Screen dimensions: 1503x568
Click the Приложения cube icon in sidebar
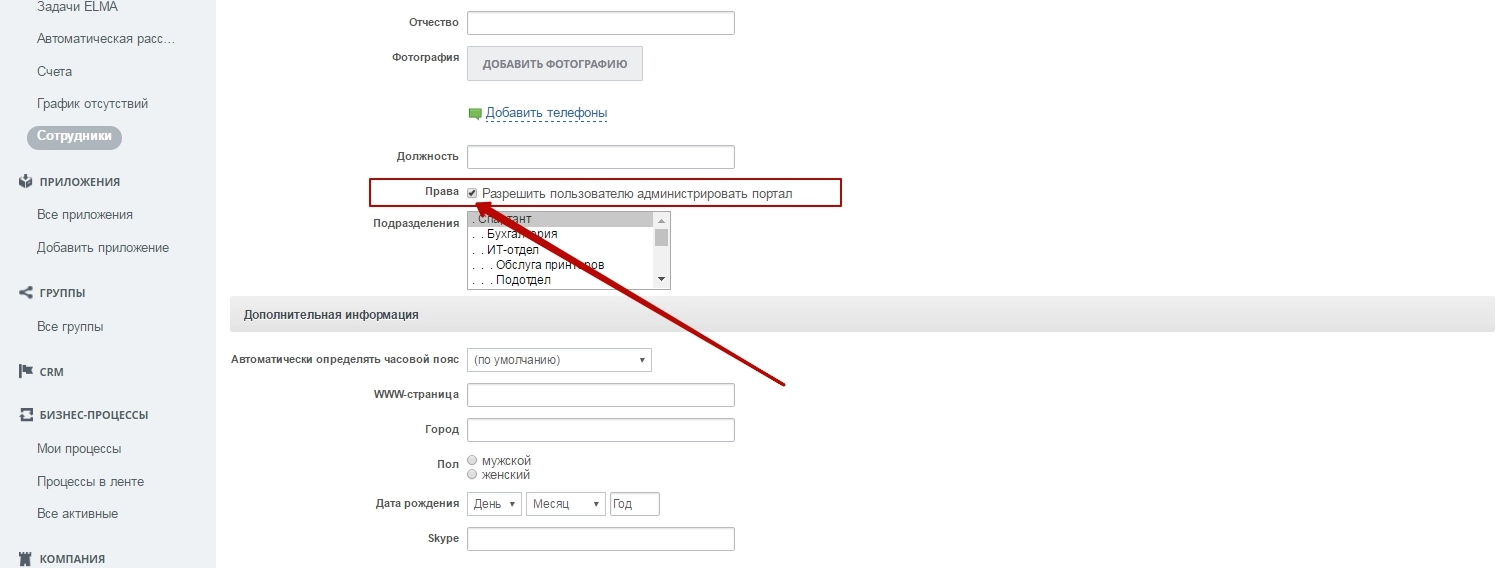click(26, 182)
